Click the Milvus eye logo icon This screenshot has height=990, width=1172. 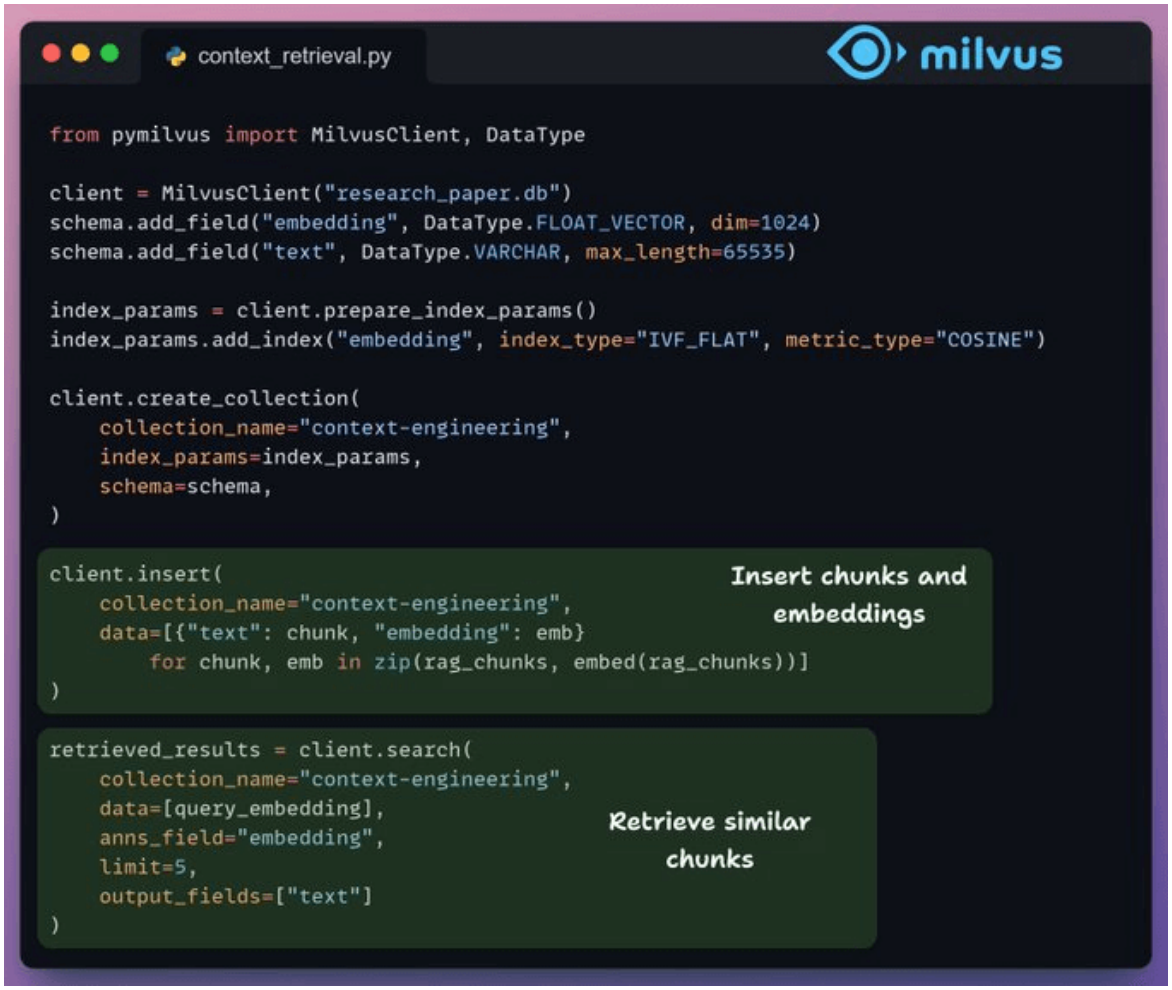[x=866, y=53]
